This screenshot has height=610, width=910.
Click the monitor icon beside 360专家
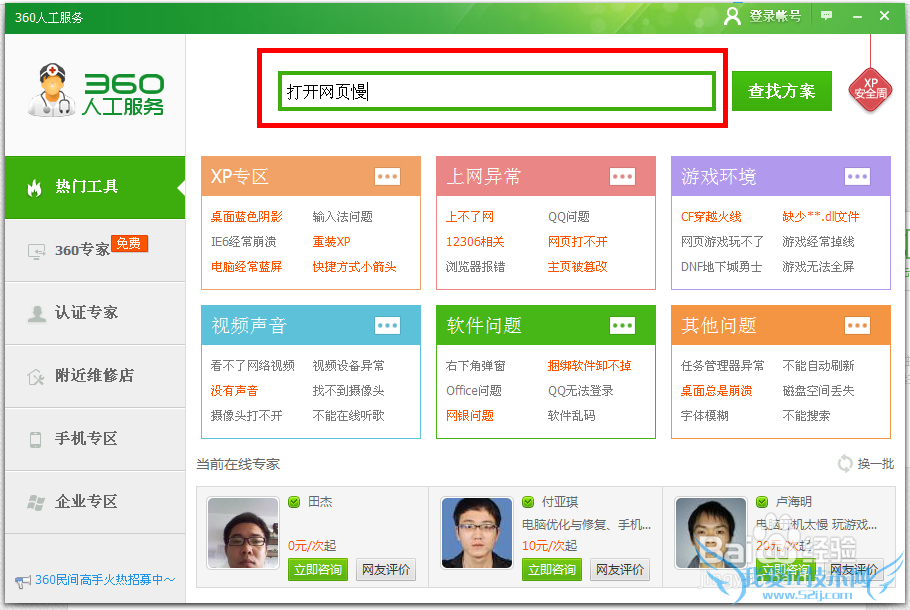coord(36,251)
